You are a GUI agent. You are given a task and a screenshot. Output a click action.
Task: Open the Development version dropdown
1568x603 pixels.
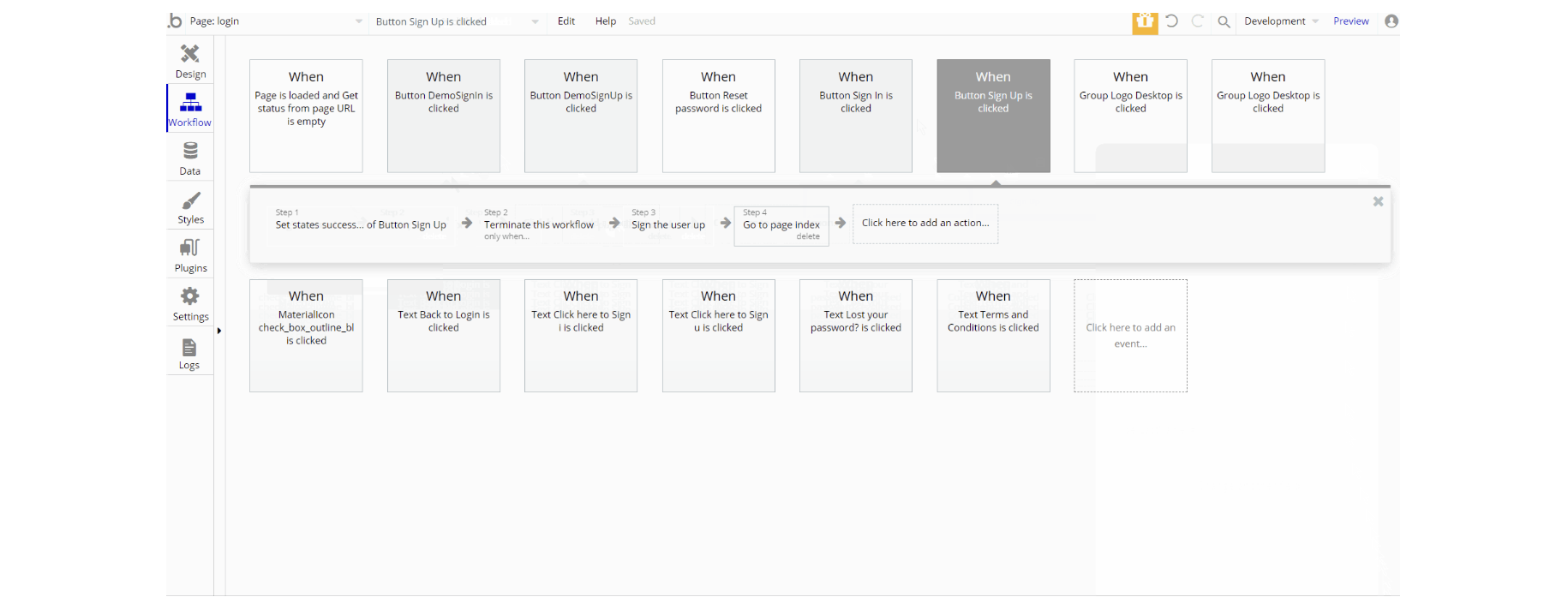click(1281, 21)
